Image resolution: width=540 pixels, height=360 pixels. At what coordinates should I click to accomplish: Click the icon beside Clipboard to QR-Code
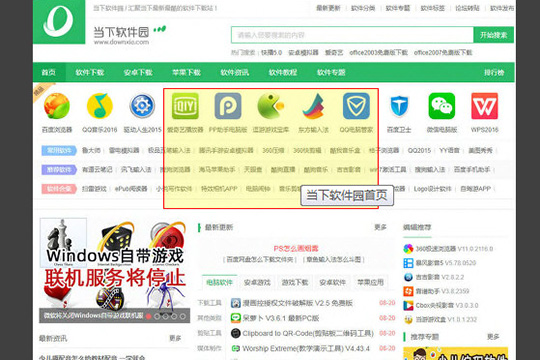click(236, 333)
